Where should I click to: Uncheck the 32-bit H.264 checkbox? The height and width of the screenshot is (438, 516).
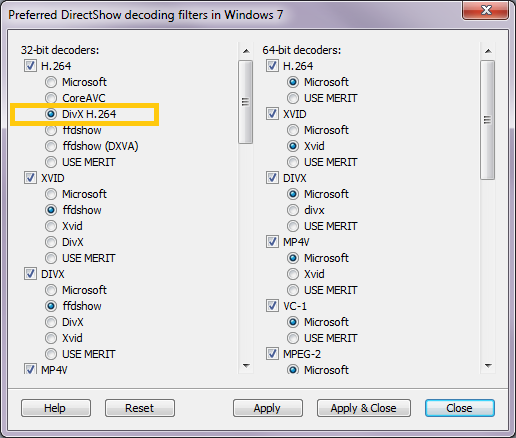coord(30,66)
